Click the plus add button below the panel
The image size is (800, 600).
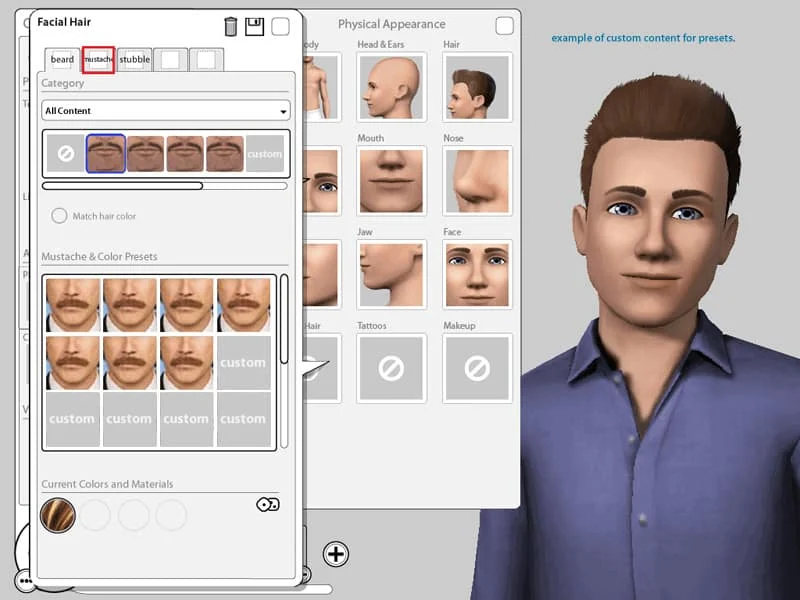[x=336, y=554]
